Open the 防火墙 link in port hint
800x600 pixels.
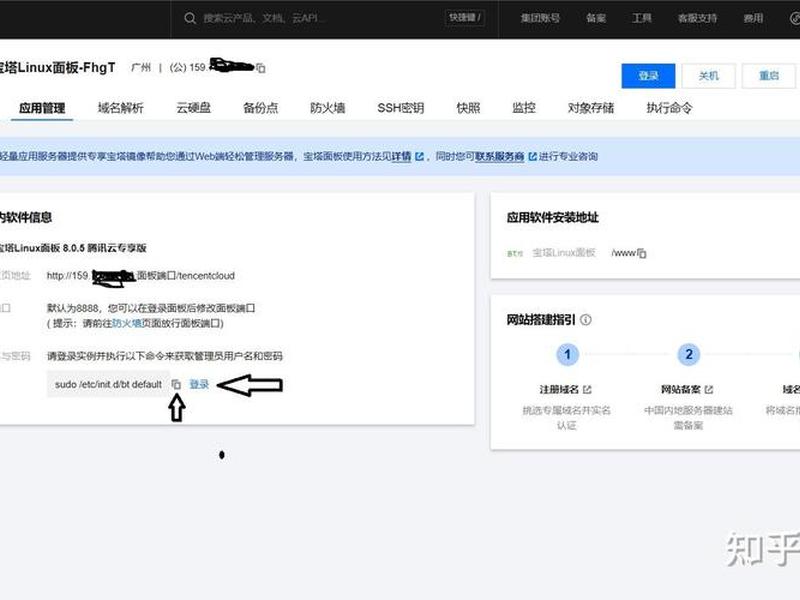(127, 323)
